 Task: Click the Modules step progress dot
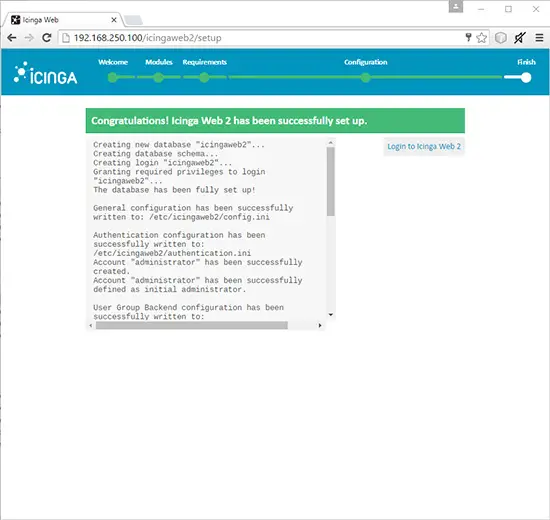[159, 78]
